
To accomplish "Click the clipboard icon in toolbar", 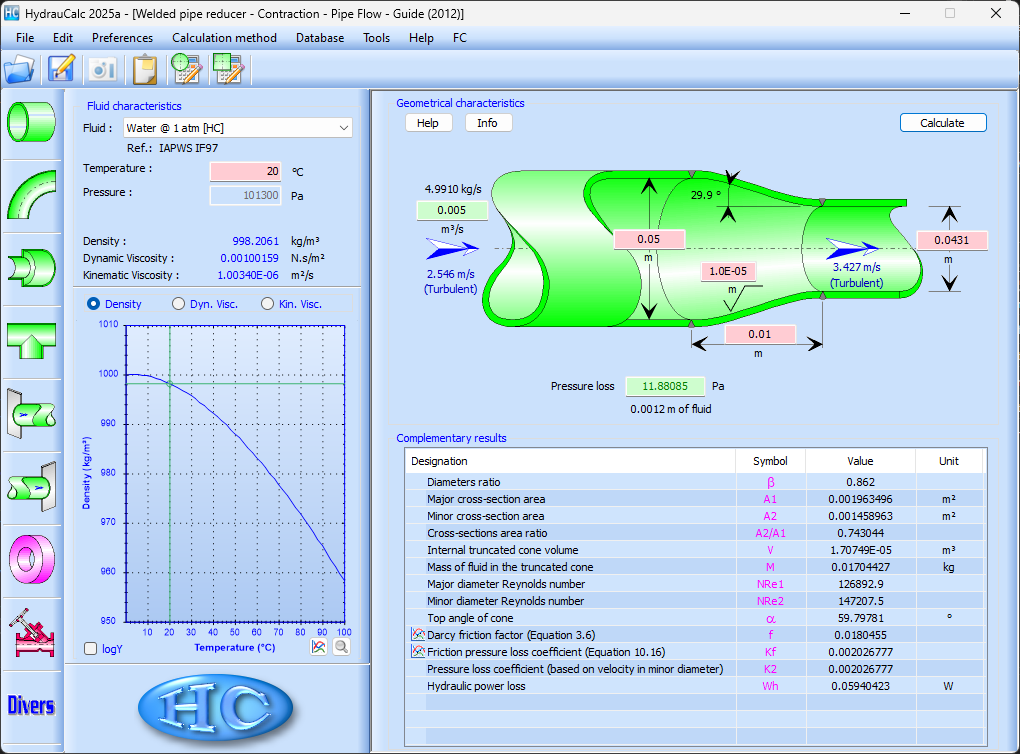I will coord(145,69).
